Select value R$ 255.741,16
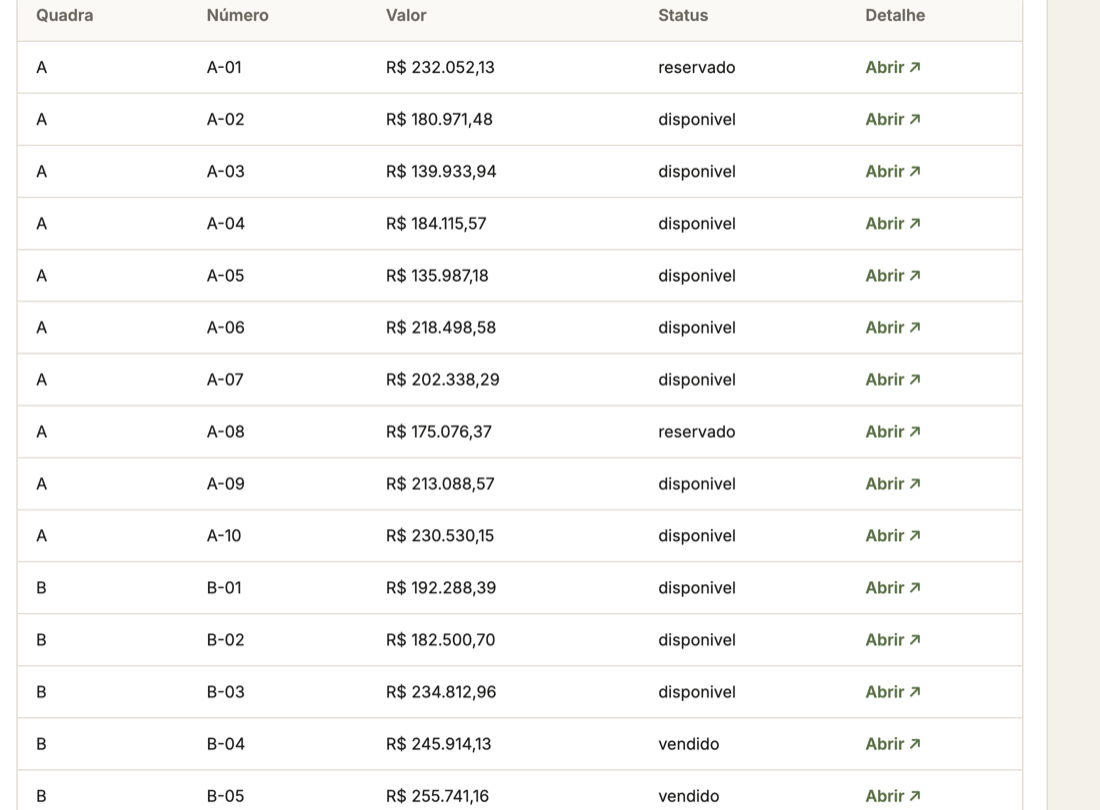The width and height of the screenshot is (1100, 810). pyautogui.click(x=438, y=796)
